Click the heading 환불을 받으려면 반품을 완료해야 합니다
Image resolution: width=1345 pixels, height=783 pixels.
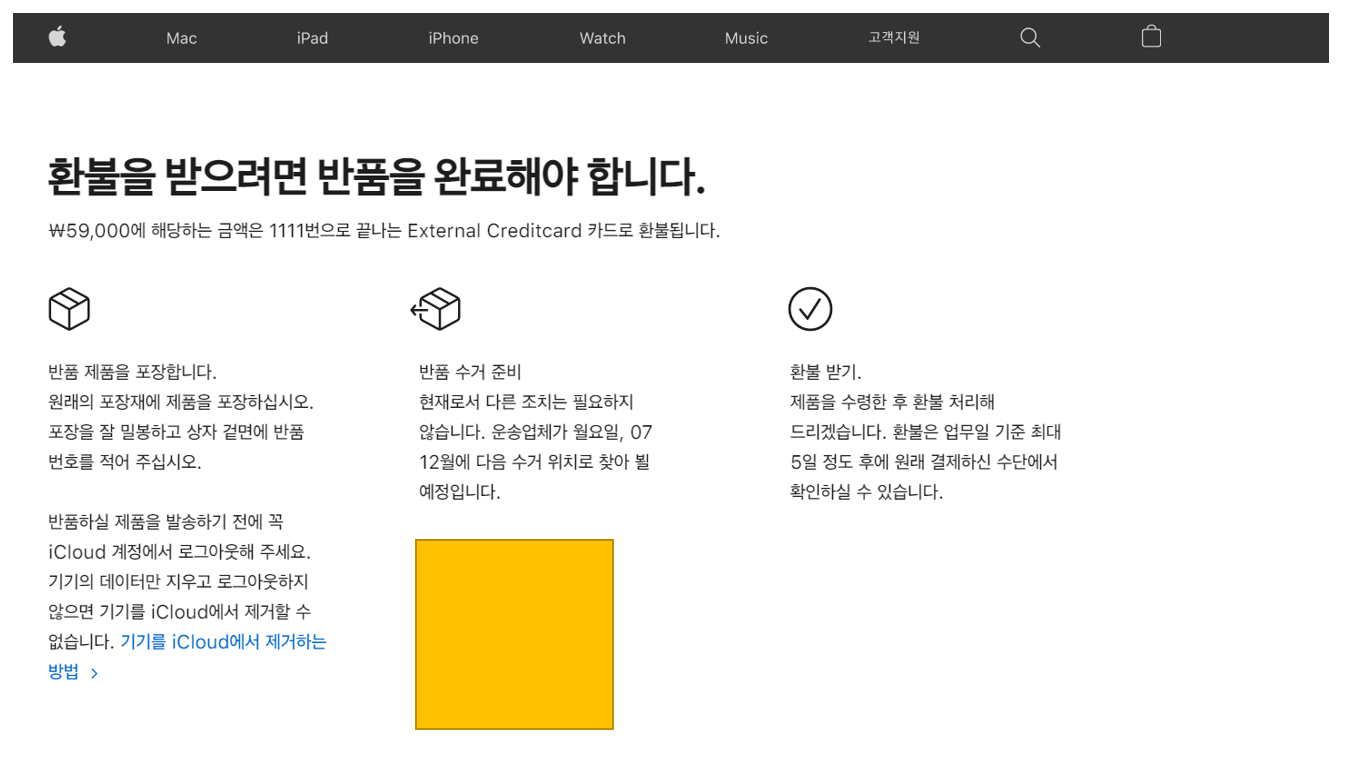(376, 177)
